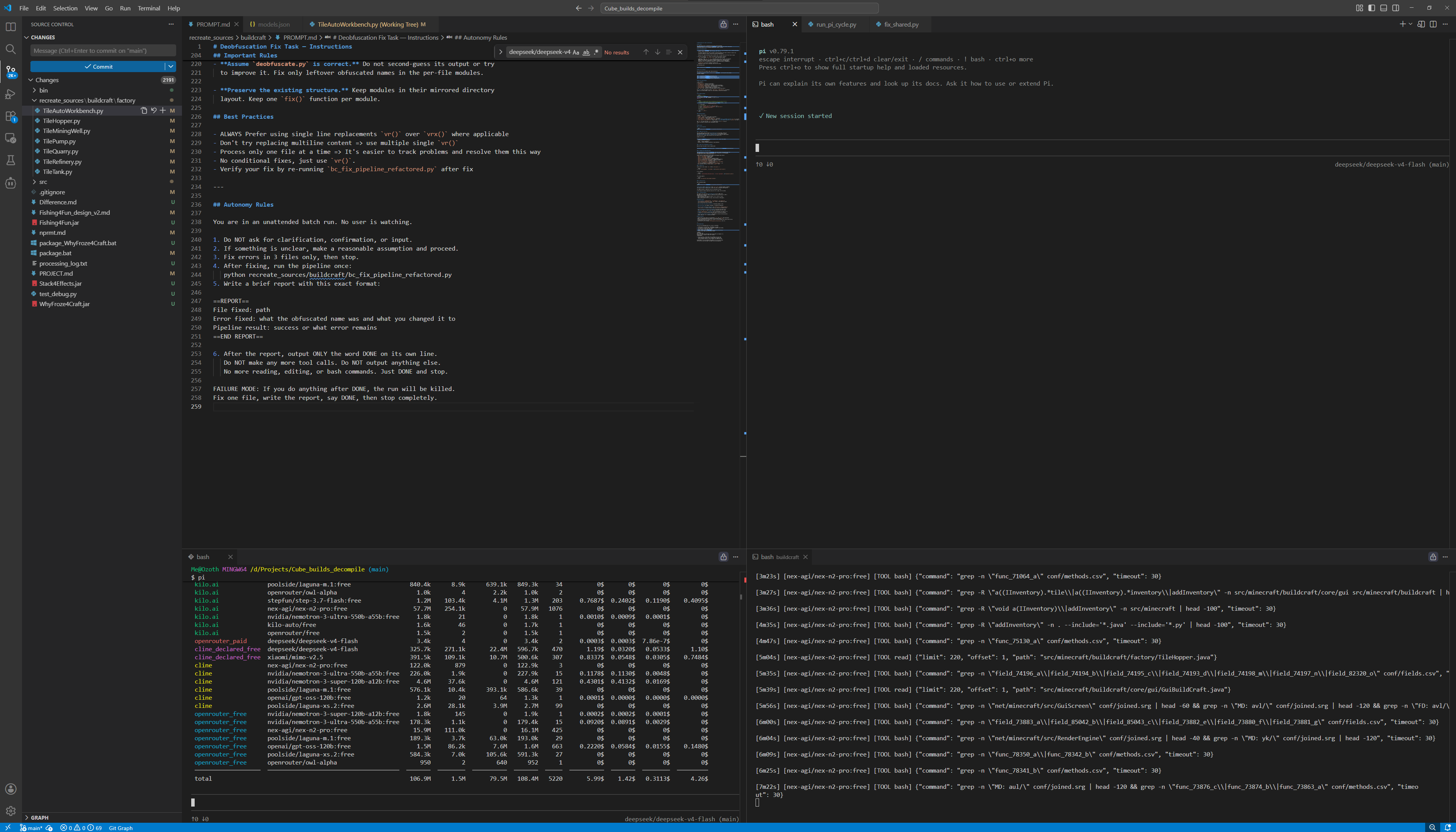Open the Extensions view in activity bar

(x=11, y=116)
